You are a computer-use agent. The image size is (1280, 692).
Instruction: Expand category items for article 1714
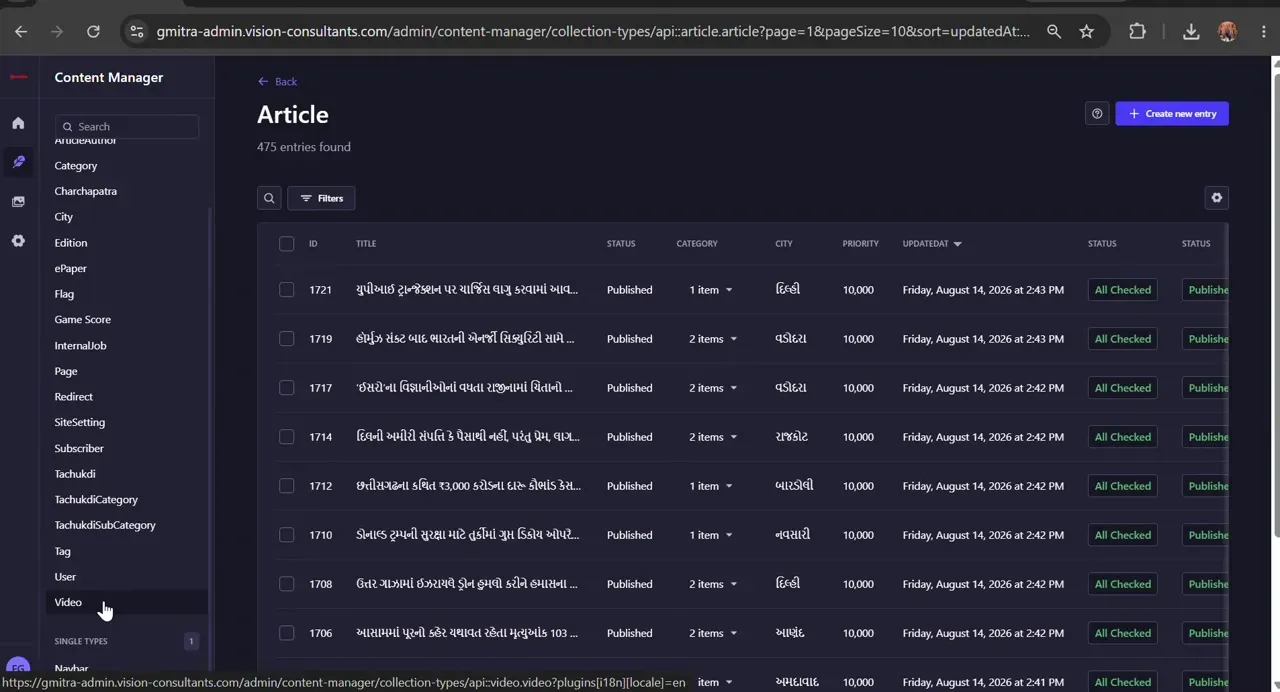coord(713,437)
